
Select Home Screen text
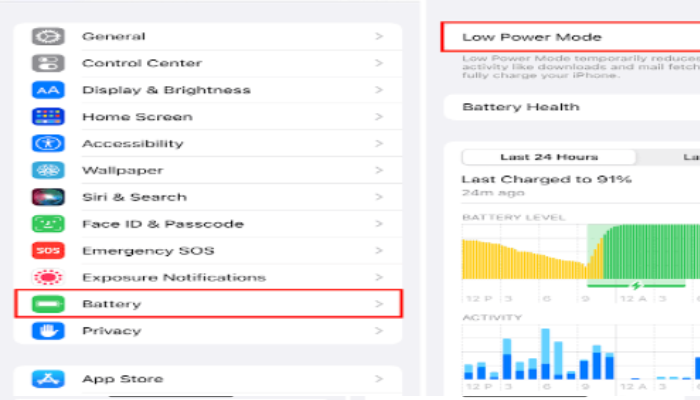tap(138, 117)
